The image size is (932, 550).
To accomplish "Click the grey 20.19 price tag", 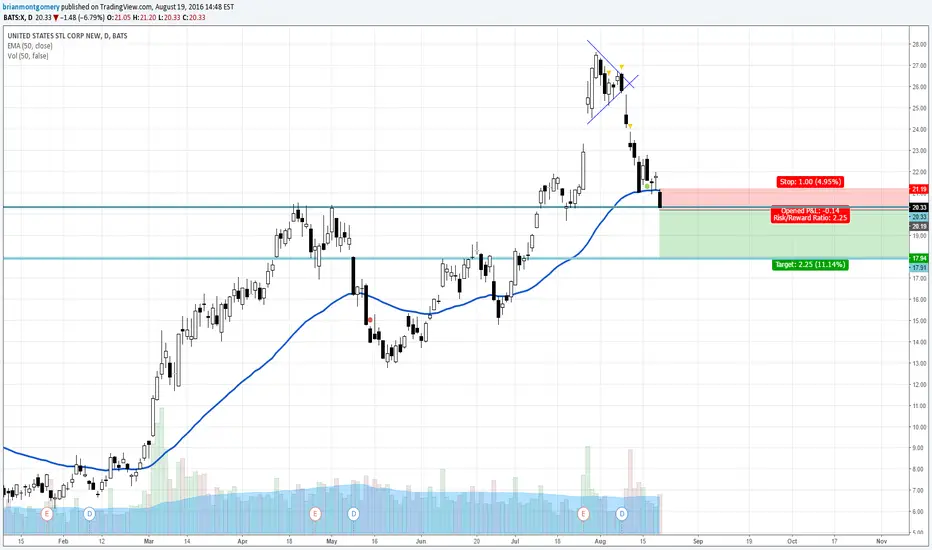I will pos(919,227).
